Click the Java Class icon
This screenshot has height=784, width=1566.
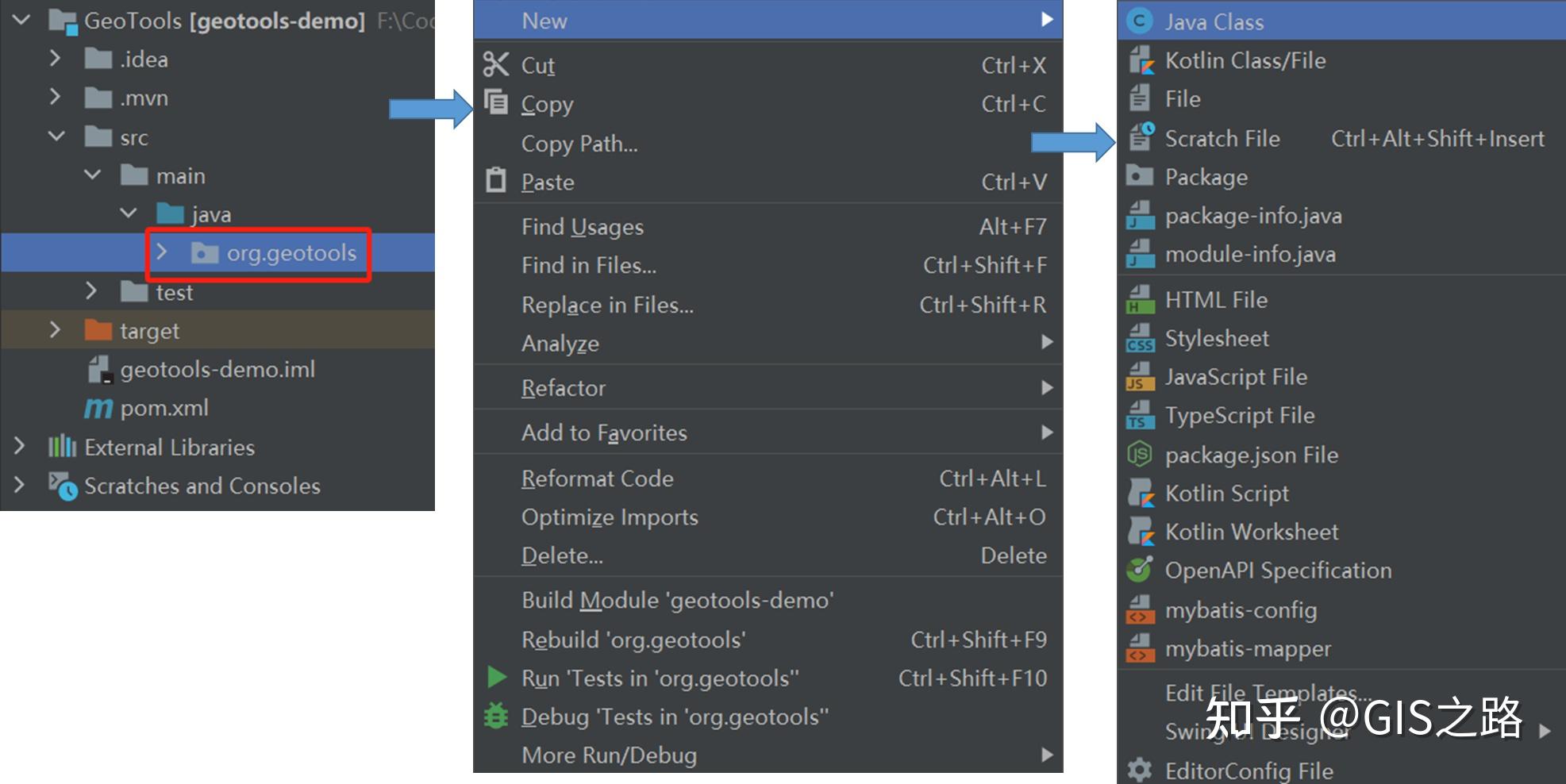click(x=1140, y=21)
